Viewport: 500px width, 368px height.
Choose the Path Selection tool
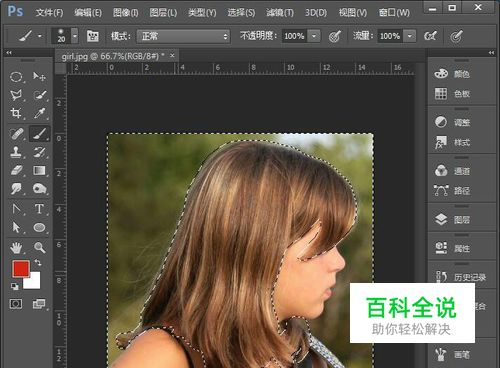click(x=16, y=228)
